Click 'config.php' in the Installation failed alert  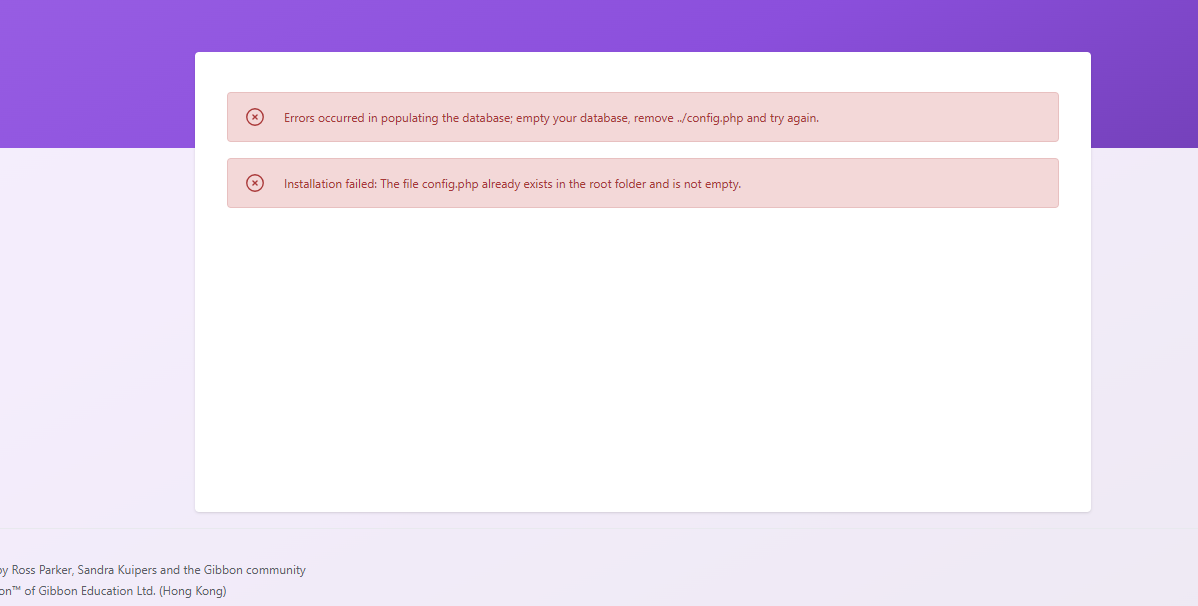click(450, 184)
